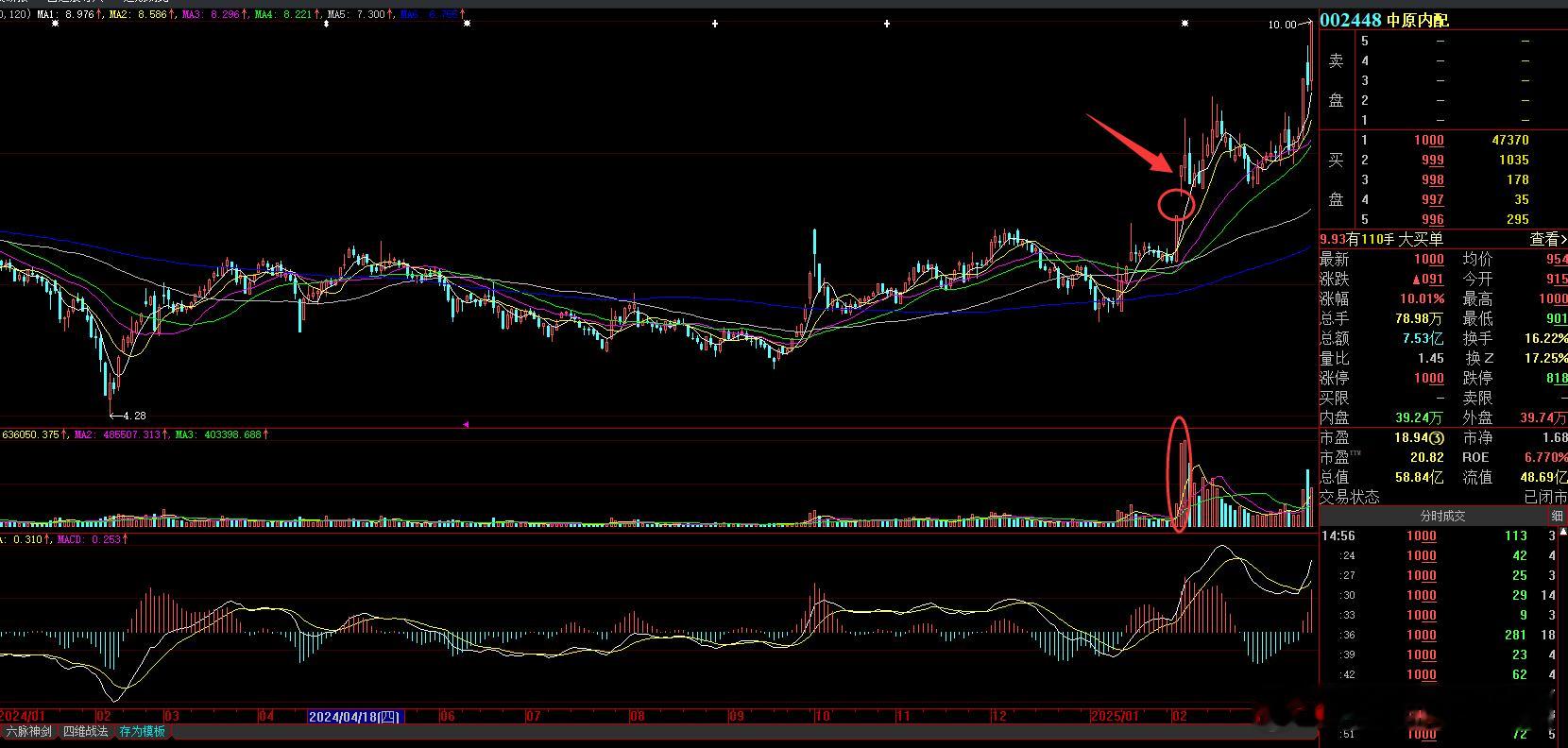The image size is (1568, 748).
Task: Select buy level 5 price 996
Action: 1432,219
